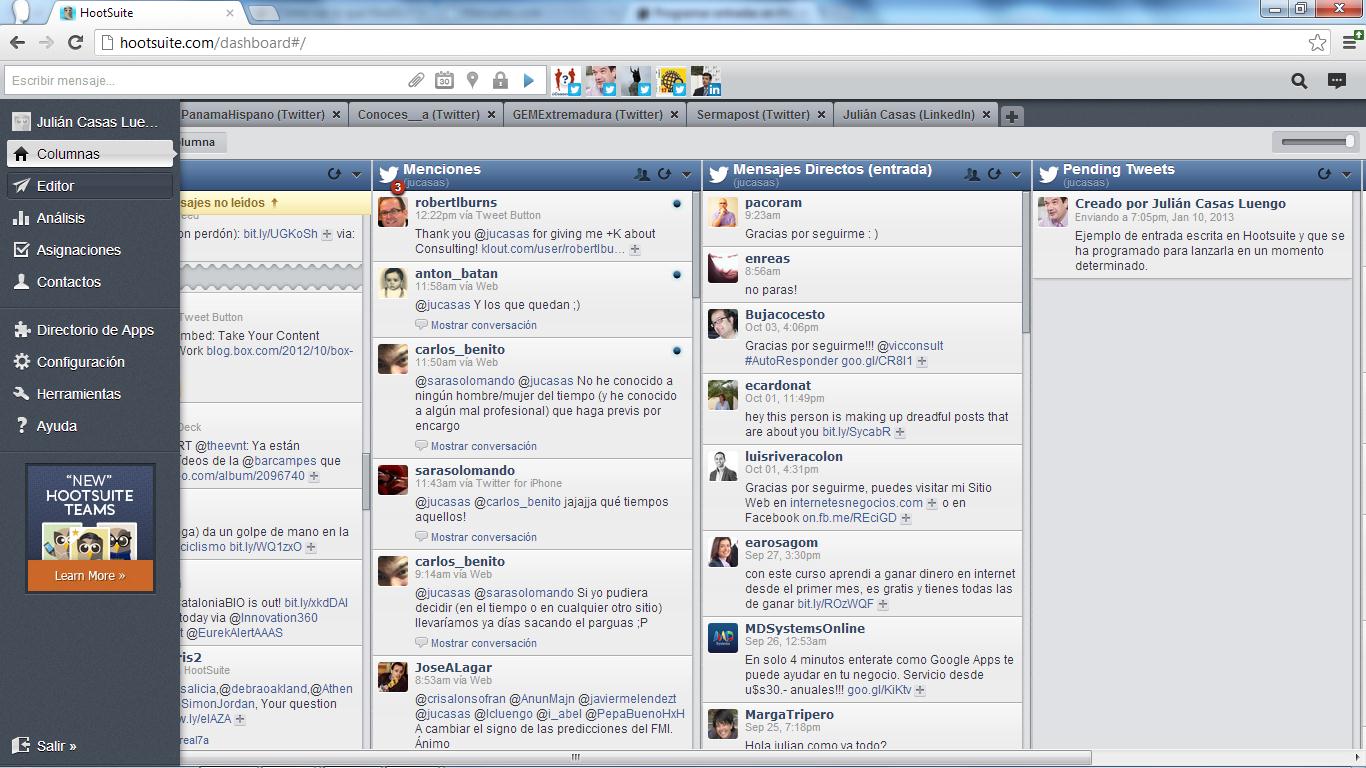Add location with the map pin icon
Viewport: 1366px width, 768px height.
pos(472,81)
